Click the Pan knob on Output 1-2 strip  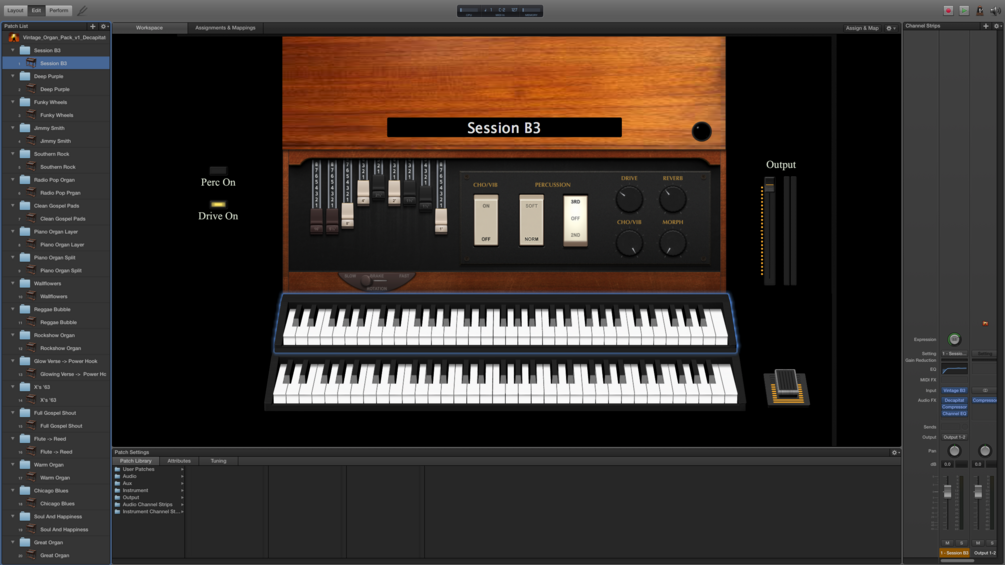pos(985,451)
